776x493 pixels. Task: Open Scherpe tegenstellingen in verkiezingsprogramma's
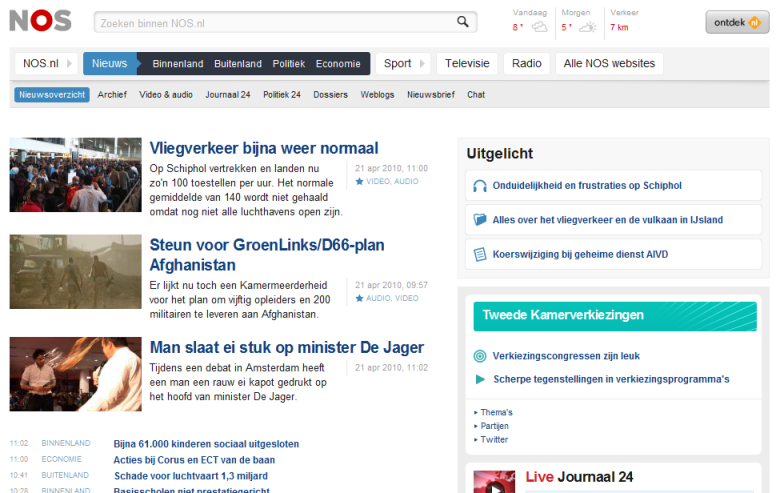[x=611, y=379]
